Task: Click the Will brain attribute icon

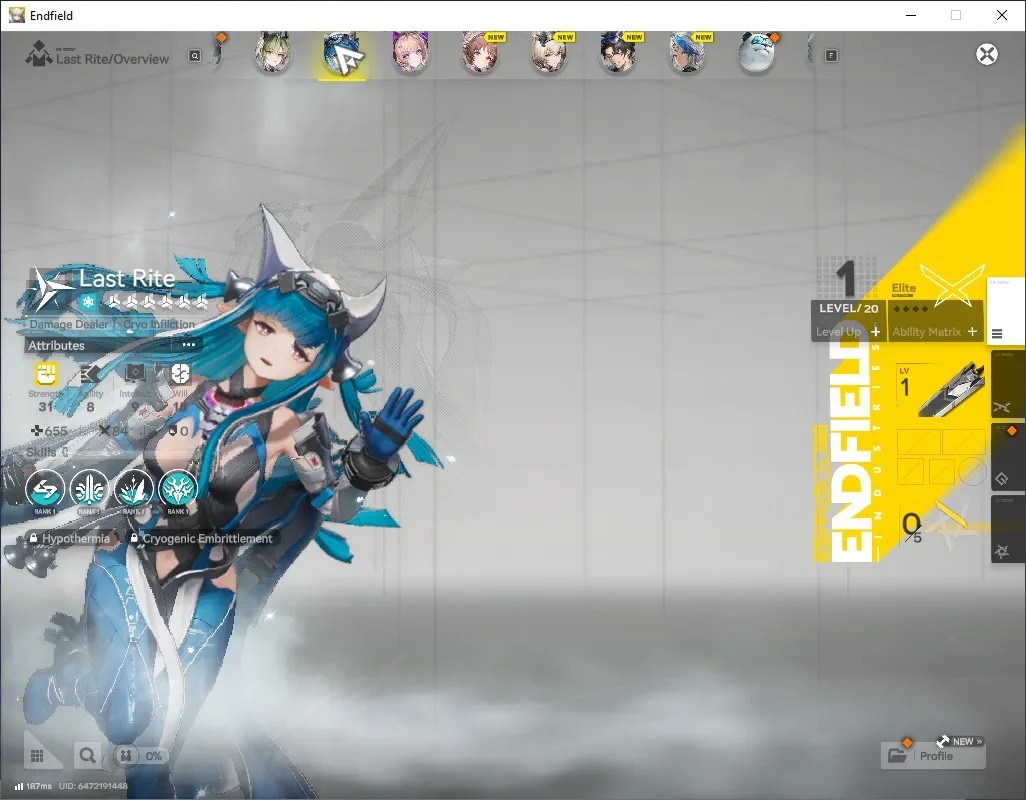Action: (179, 374)
